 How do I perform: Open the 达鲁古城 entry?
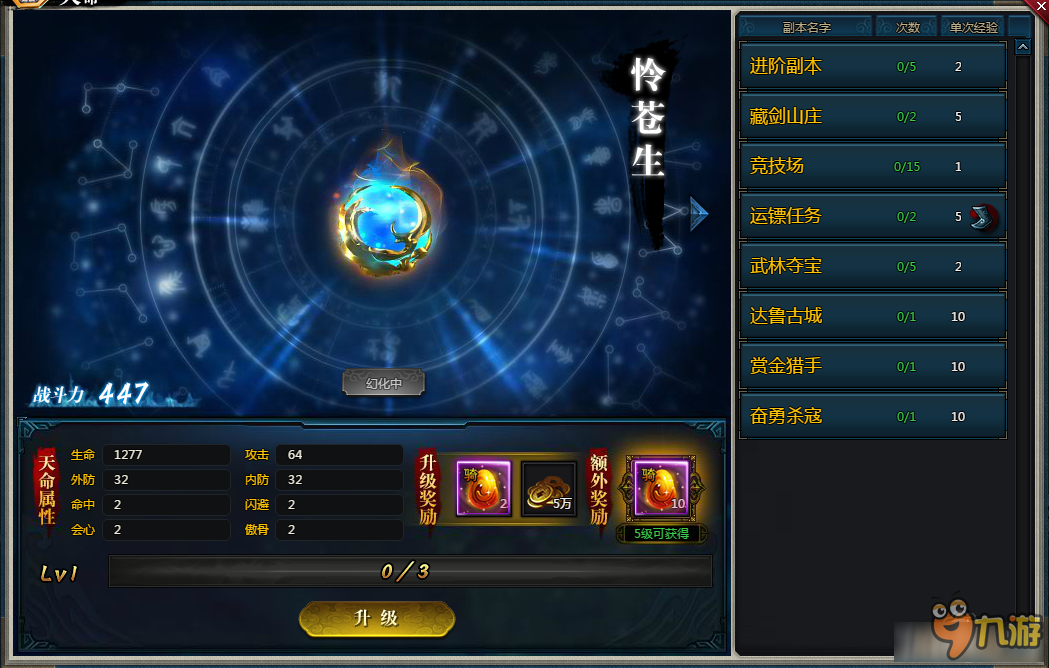872,316
